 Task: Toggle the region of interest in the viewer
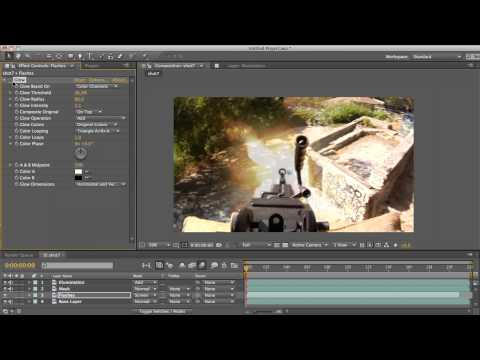[277, 245]
